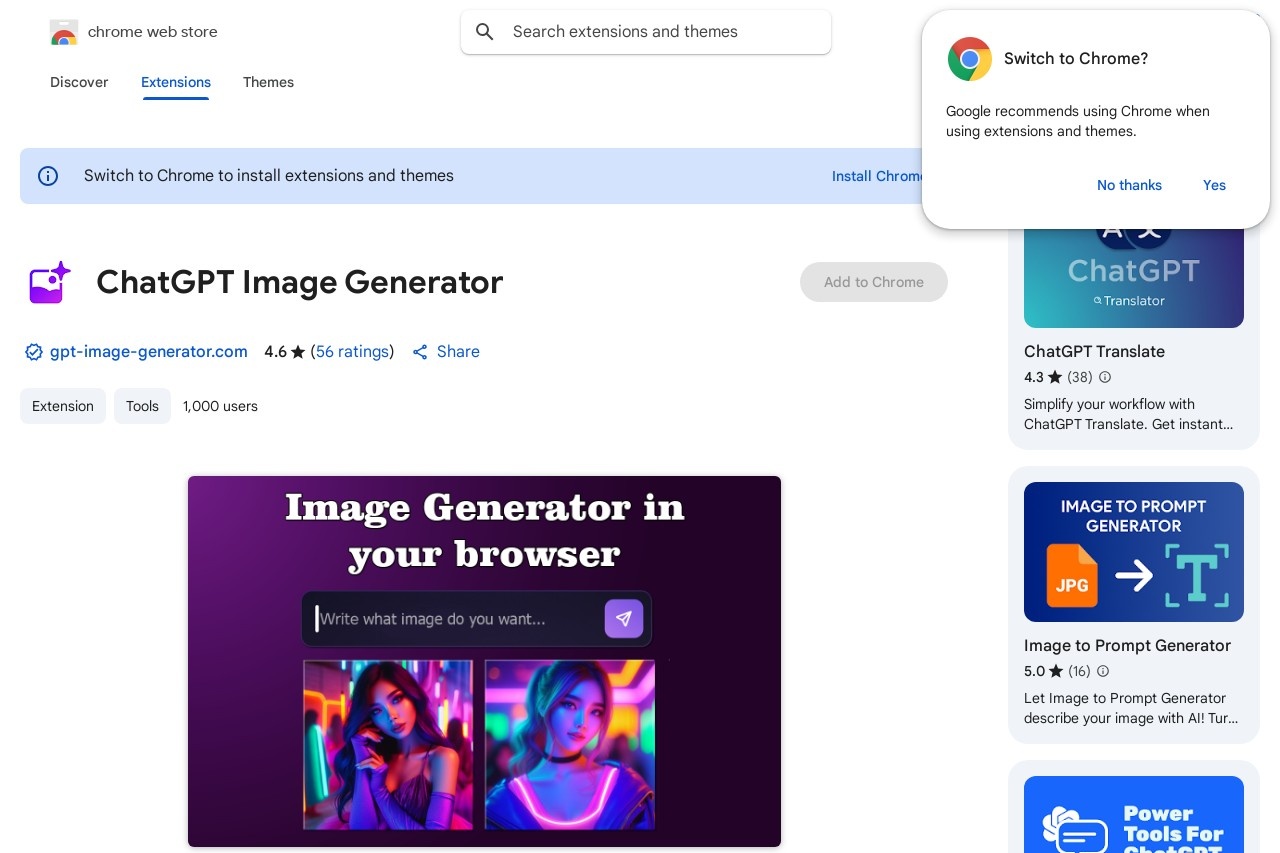This screenshot has height=853, width=1280.
Task: Click the 'Switch to Chrome?' popup heading
Action: tap(1076, 59)
